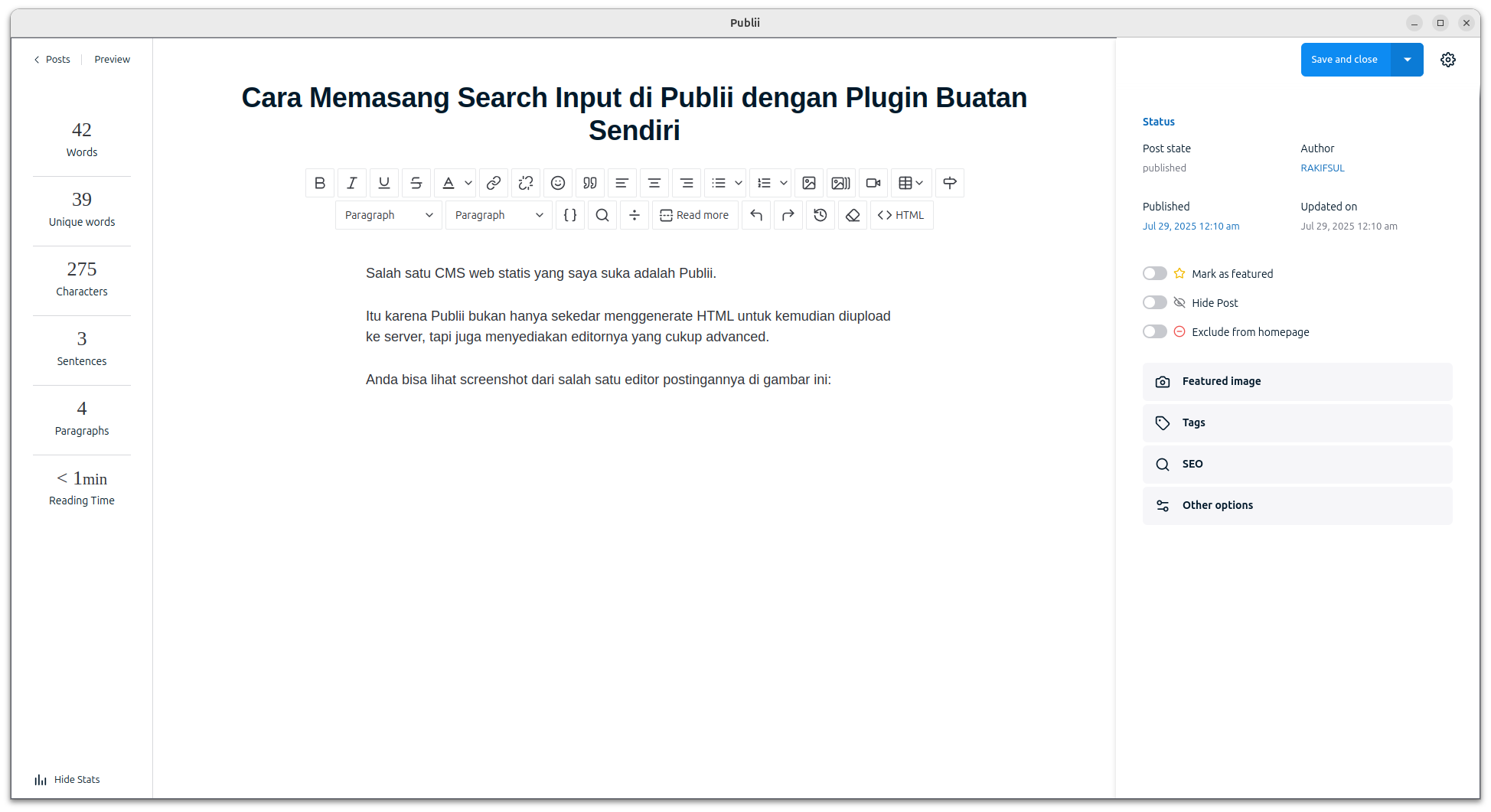Image resolution: width=1491 pixels, height=812 pixels.
Task: Open the text color dropdown arrow
Action: point(468,183)
